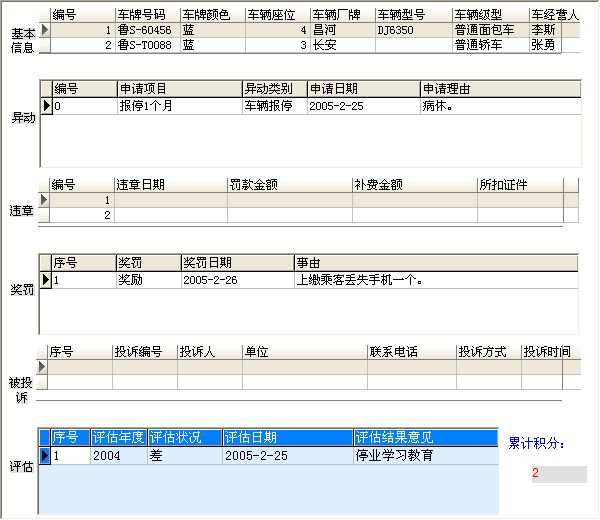Select vehicle brand cell 昌河
The height and width of the screenshot is (520, 600).
(x=343, y=30)
